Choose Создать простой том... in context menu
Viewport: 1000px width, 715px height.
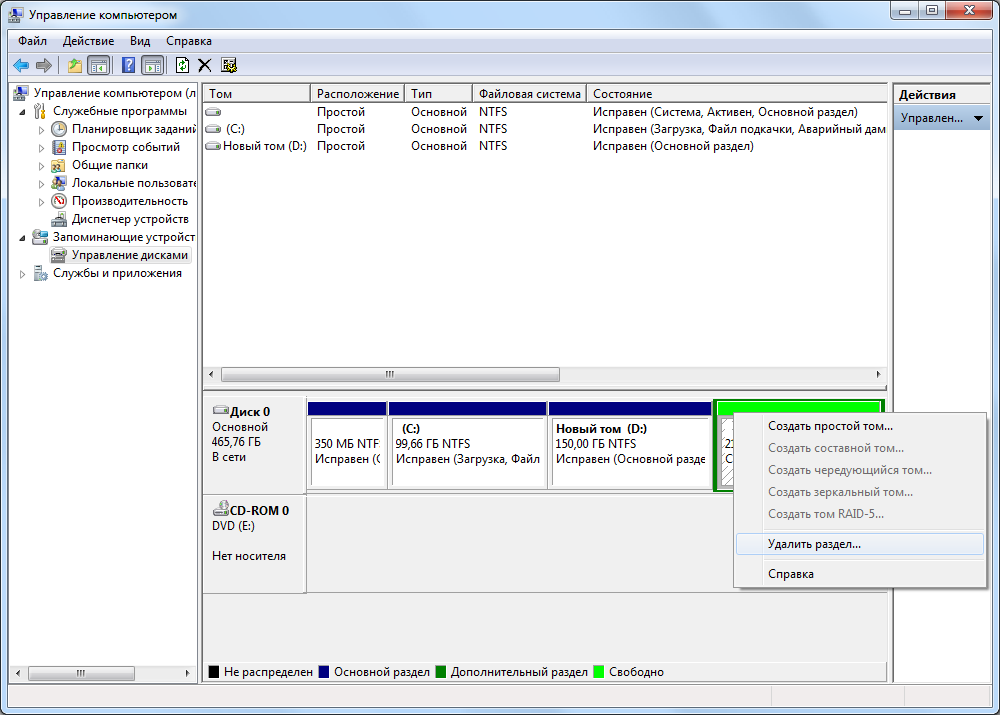[x=830, y=426]
